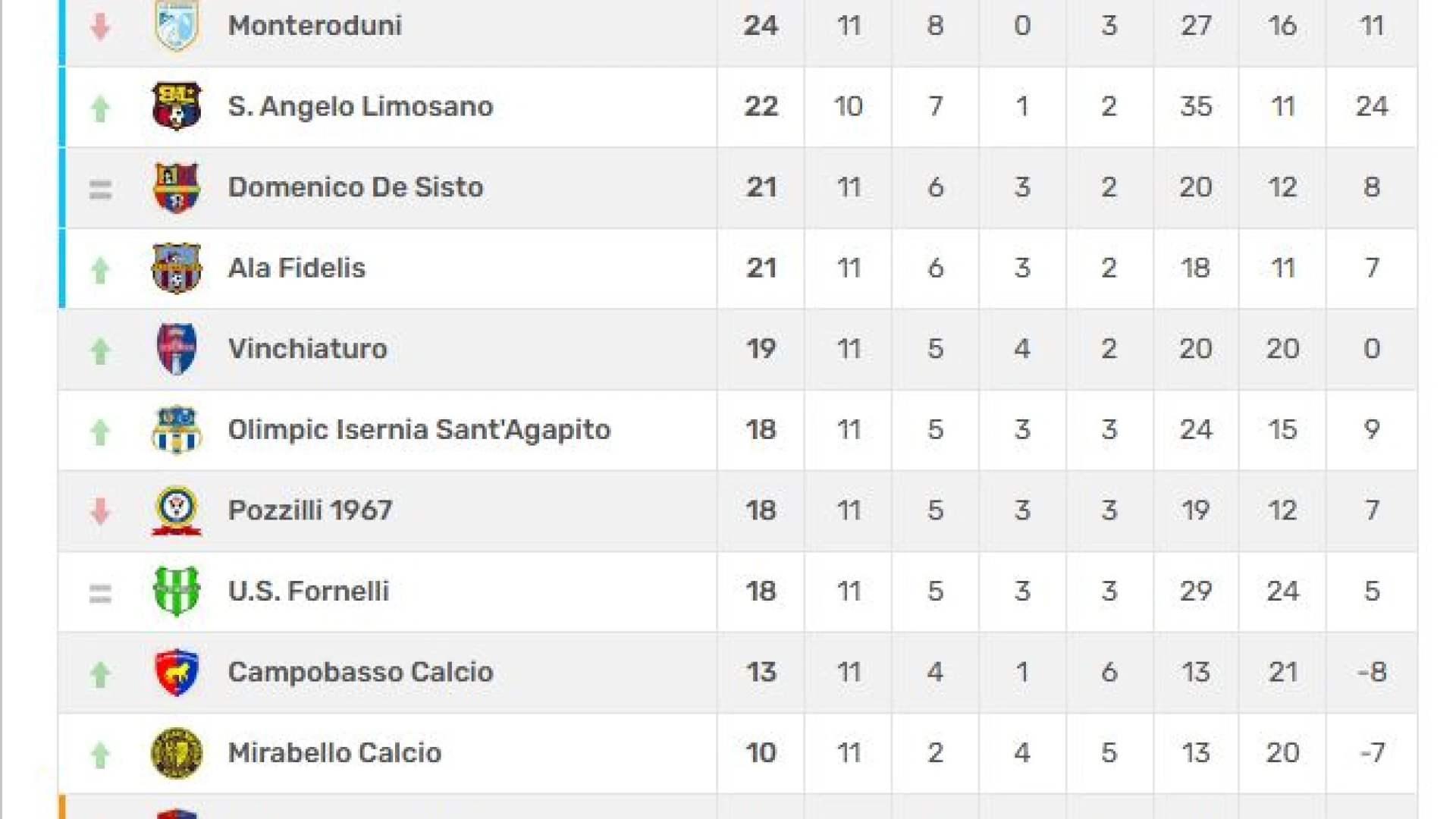
Task: Click the S. Angelo Limosano team crest
Action: pos(177,106)
